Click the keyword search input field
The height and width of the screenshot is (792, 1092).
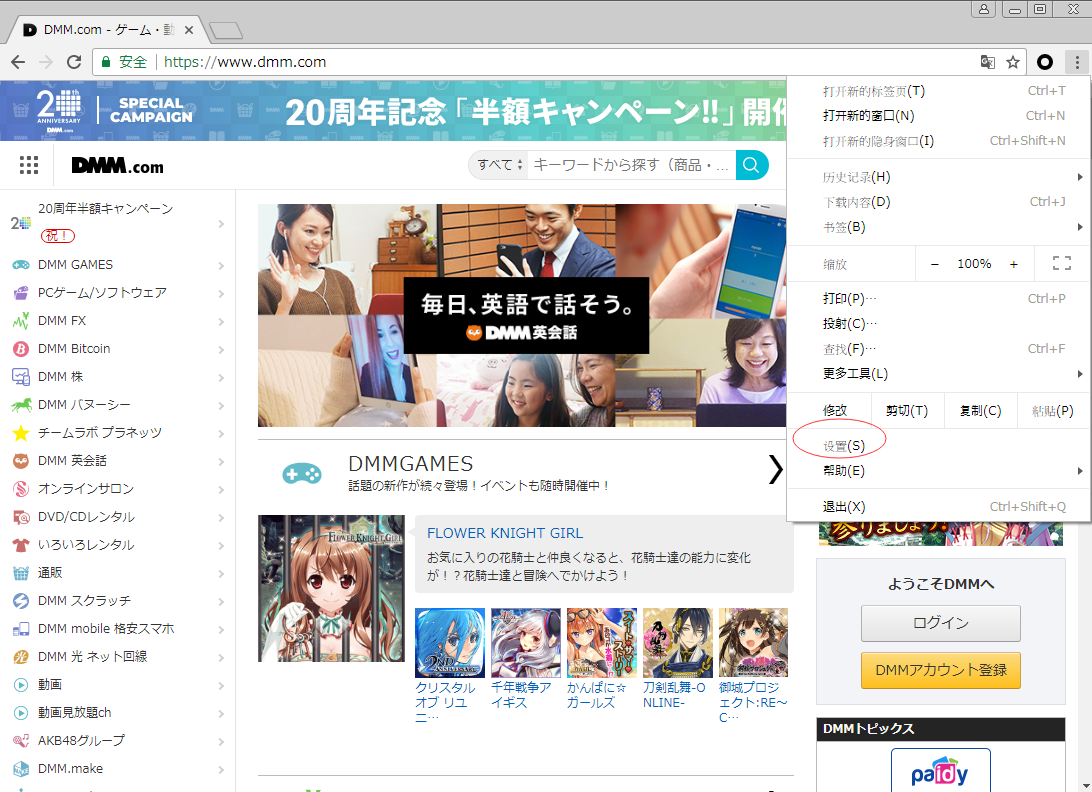pos(632,165)
